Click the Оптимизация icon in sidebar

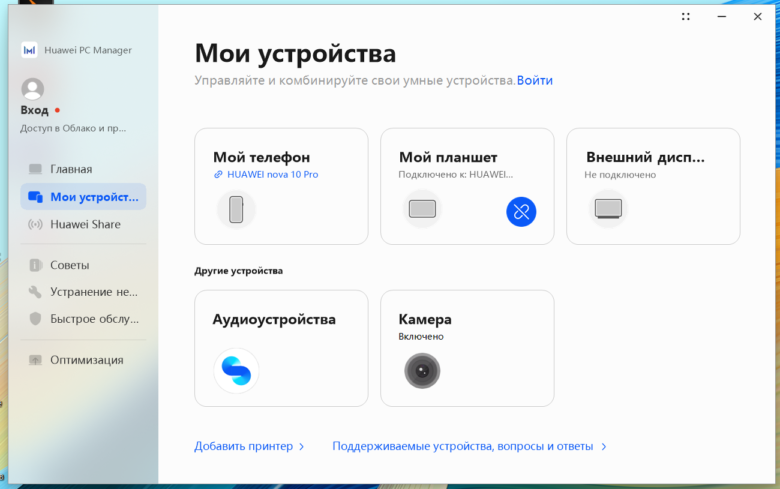click(35, 360)
